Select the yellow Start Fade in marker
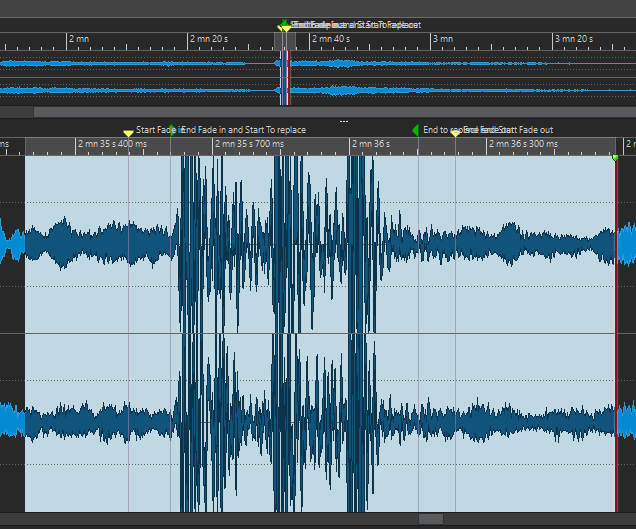This screenshot has height=529, width=636. pos(128,133)
